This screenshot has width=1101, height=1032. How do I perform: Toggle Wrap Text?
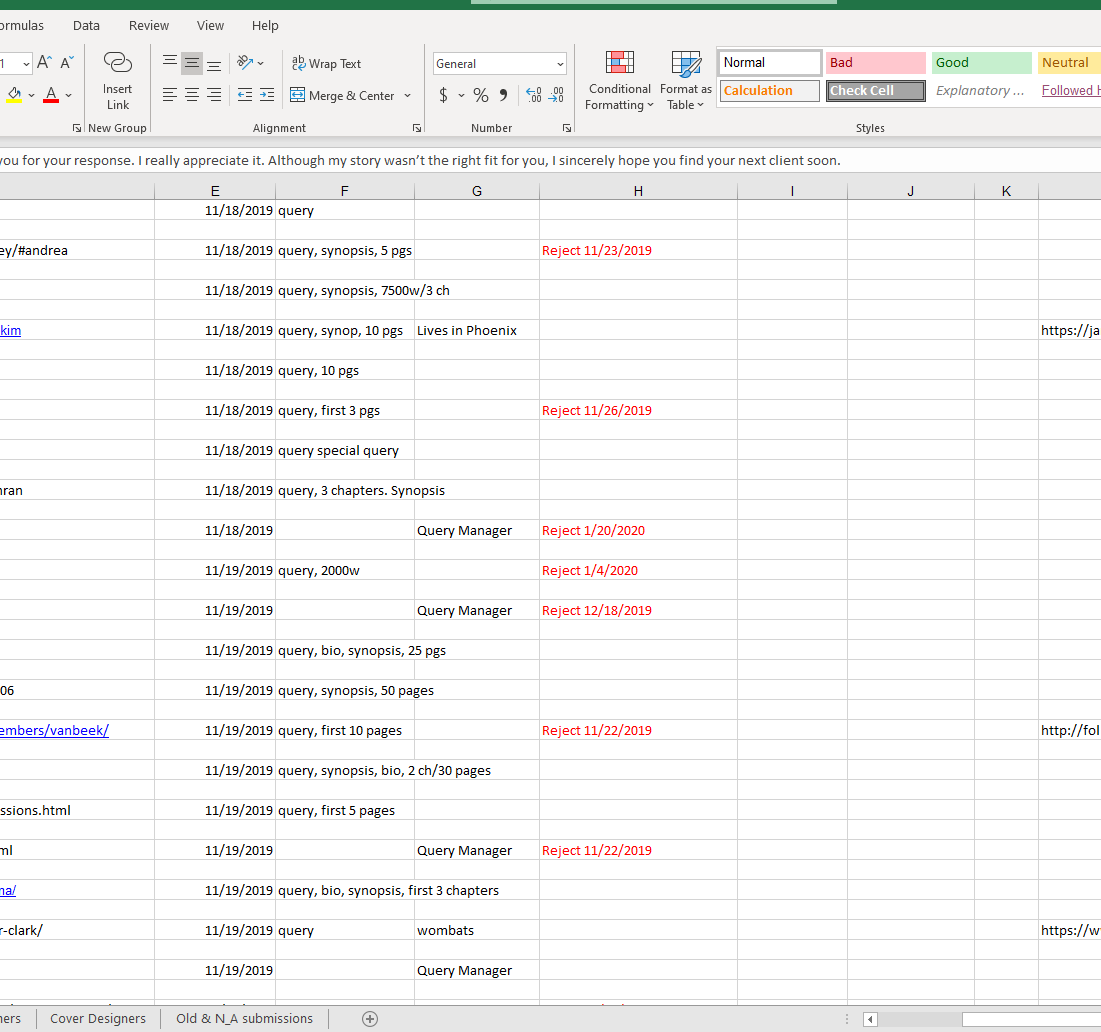point(327,64)
